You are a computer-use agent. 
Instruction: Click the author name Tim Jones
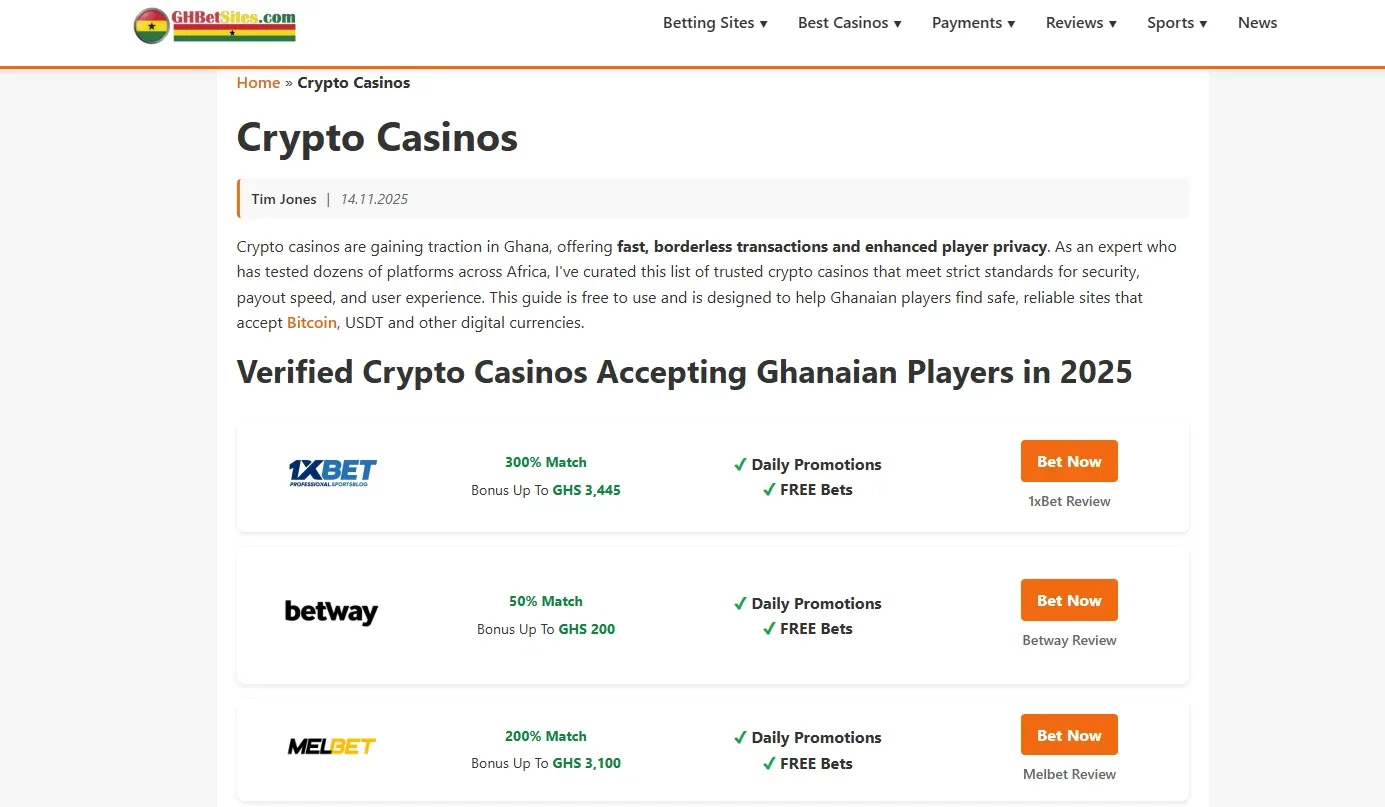tap(283, 198)
